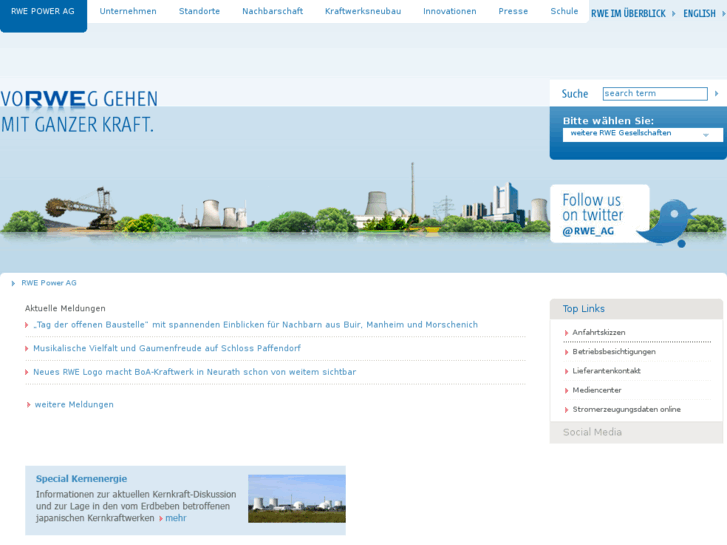Click the VORWEG GEHEN logo
727x545 pixels.
[79, 112]
